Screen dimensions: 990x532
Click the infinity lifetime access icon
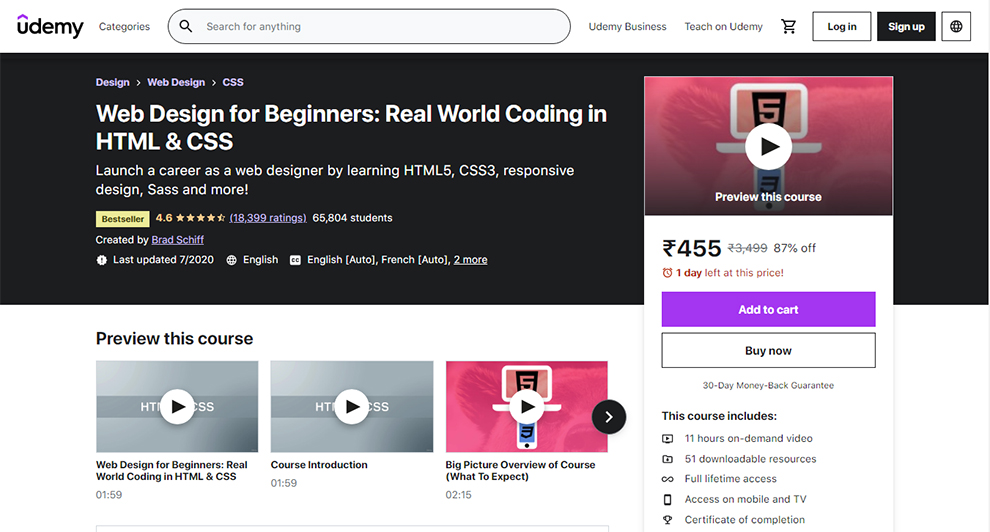667,479
